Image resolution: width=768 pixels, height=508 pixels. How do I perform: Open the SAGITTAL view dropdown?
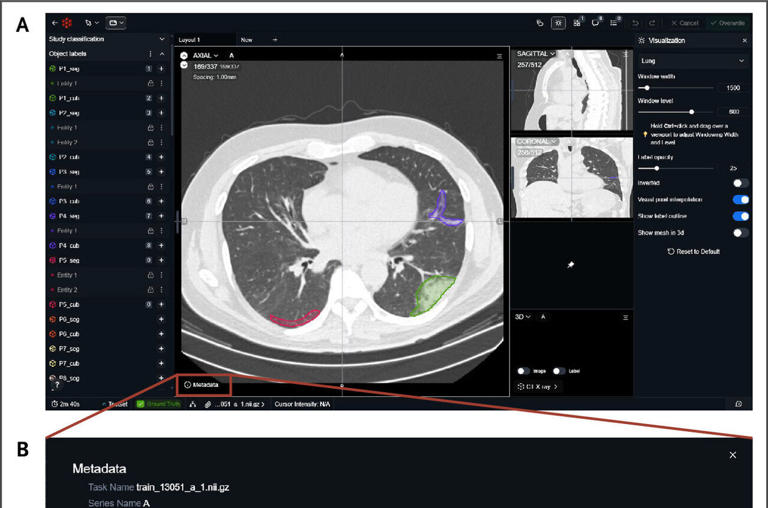(536, 53)
